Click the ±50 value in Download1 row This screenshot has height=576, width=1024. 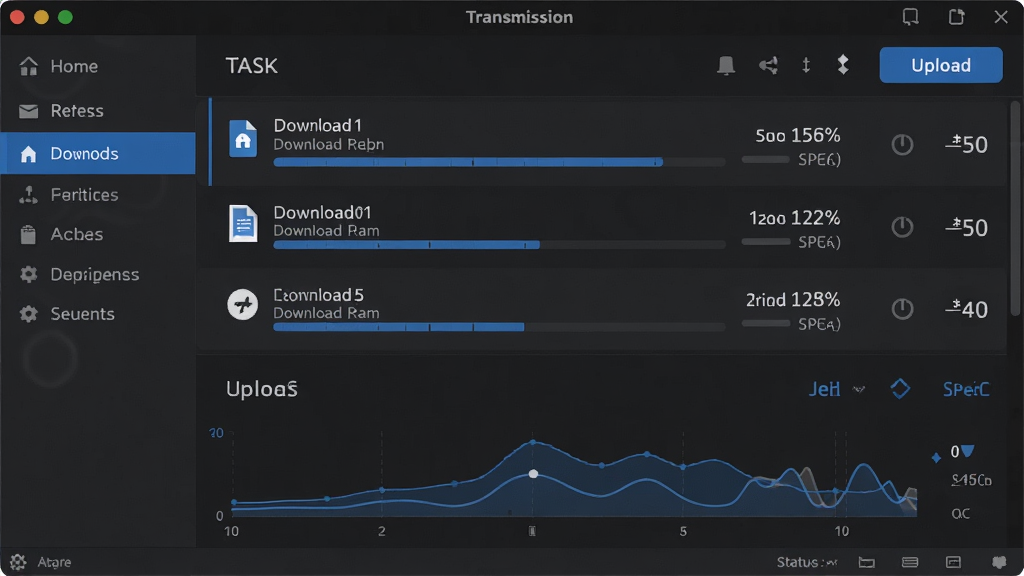pyautogui.click(x=967, y=144)
